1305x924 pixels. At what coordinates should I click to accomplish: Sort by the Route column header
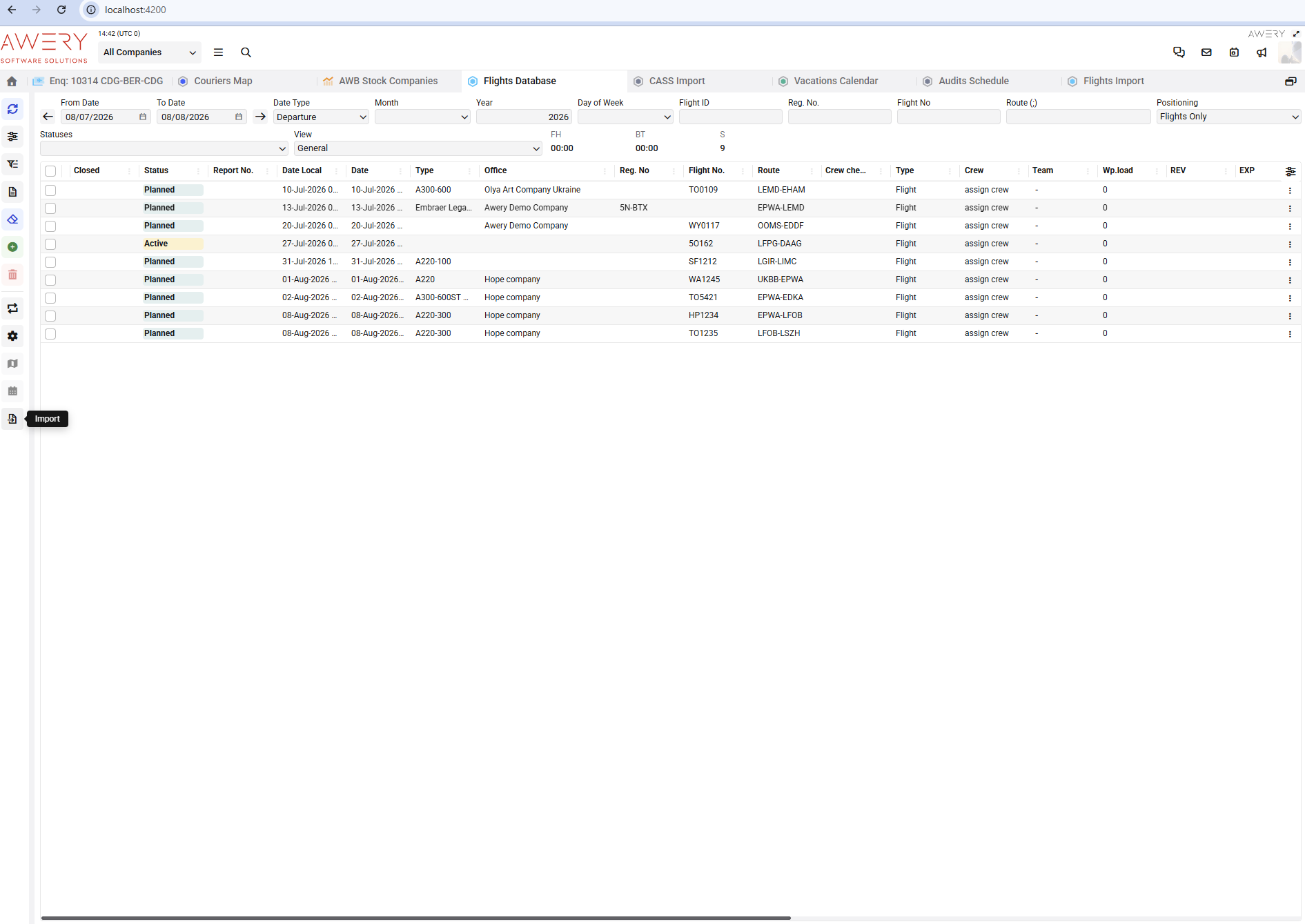click(x=769, y=170)
